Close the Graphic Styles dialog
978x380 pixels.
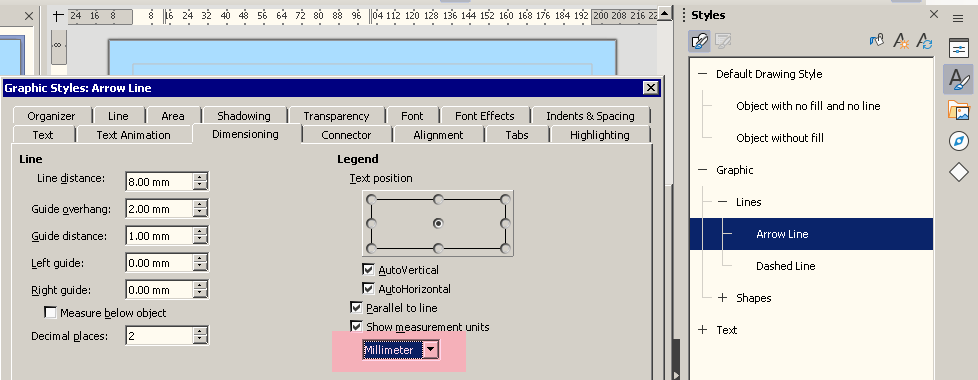point(651,88)
